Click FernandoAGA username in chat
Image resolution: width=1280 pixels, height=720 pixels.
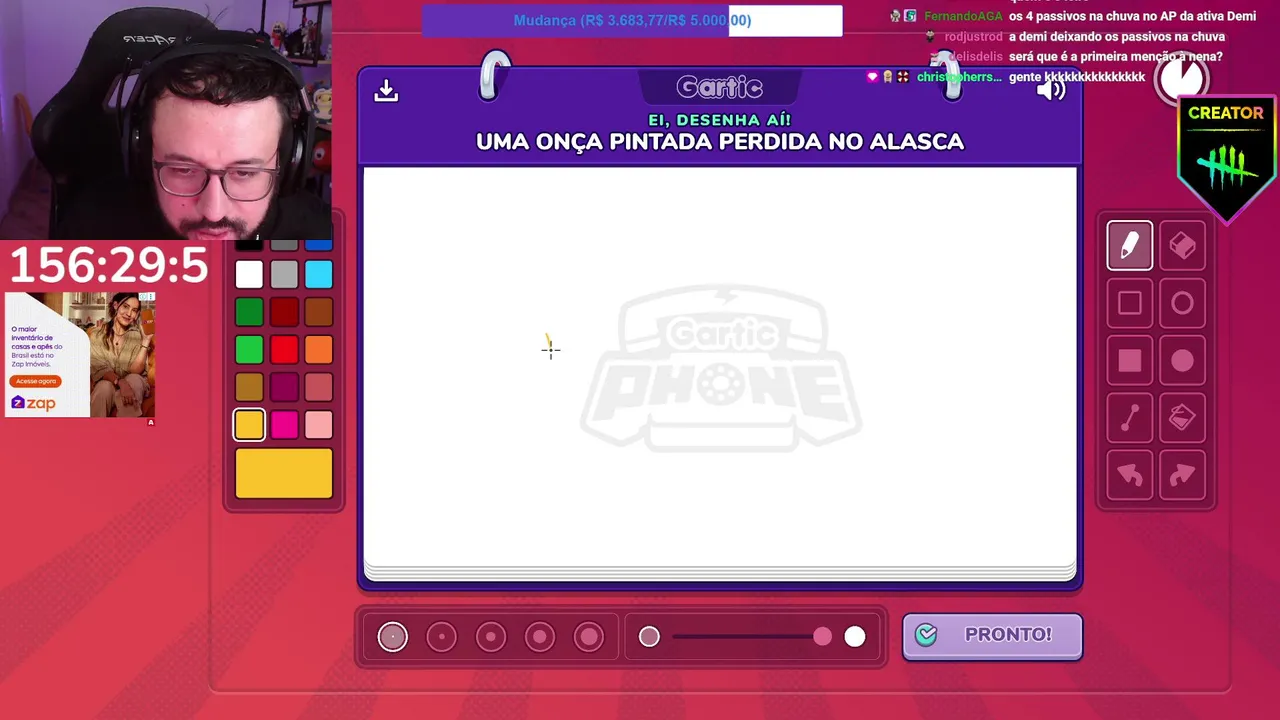[x=962, y=16]
